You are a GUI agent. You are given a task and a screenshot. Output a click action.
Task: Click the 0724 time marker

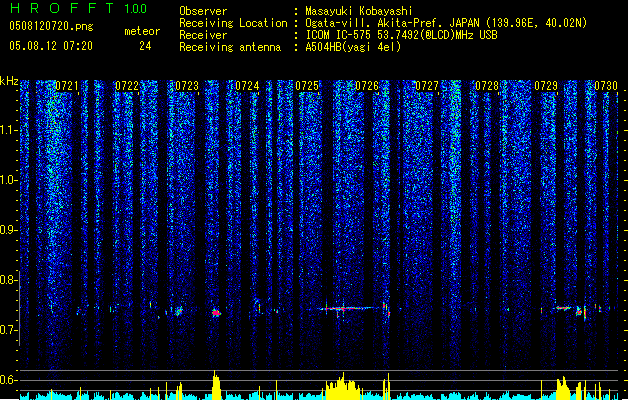pos(247,86)
